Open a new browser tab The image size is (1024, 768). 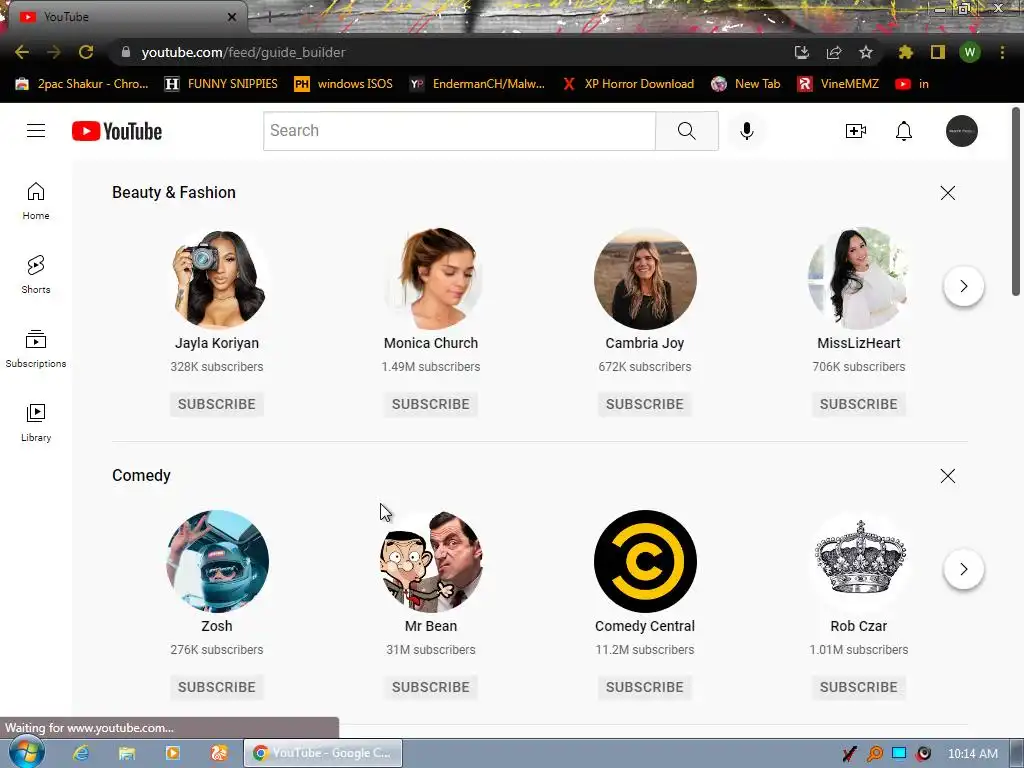pos(269,17)
